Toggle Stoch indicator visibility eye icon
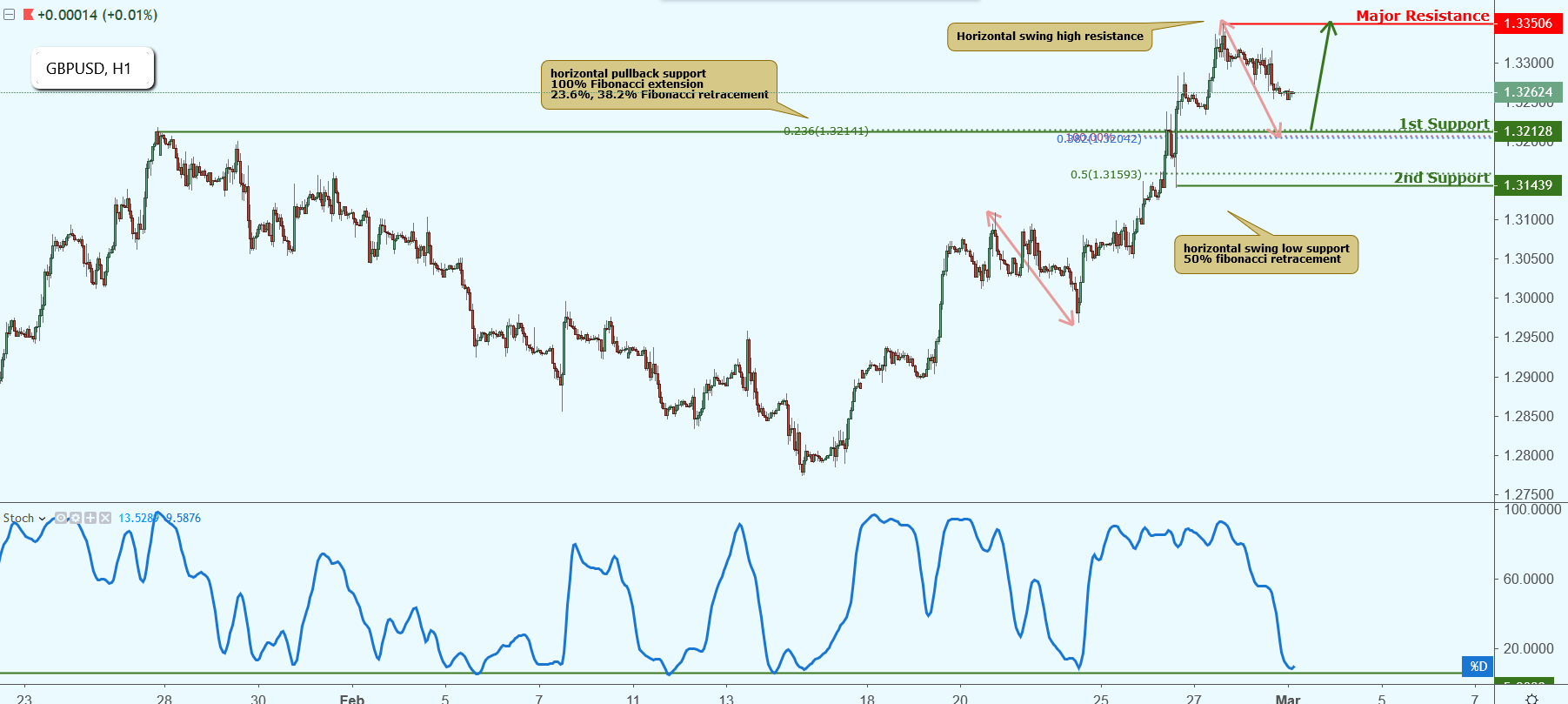1568x704 pixels. coord(61,518)
